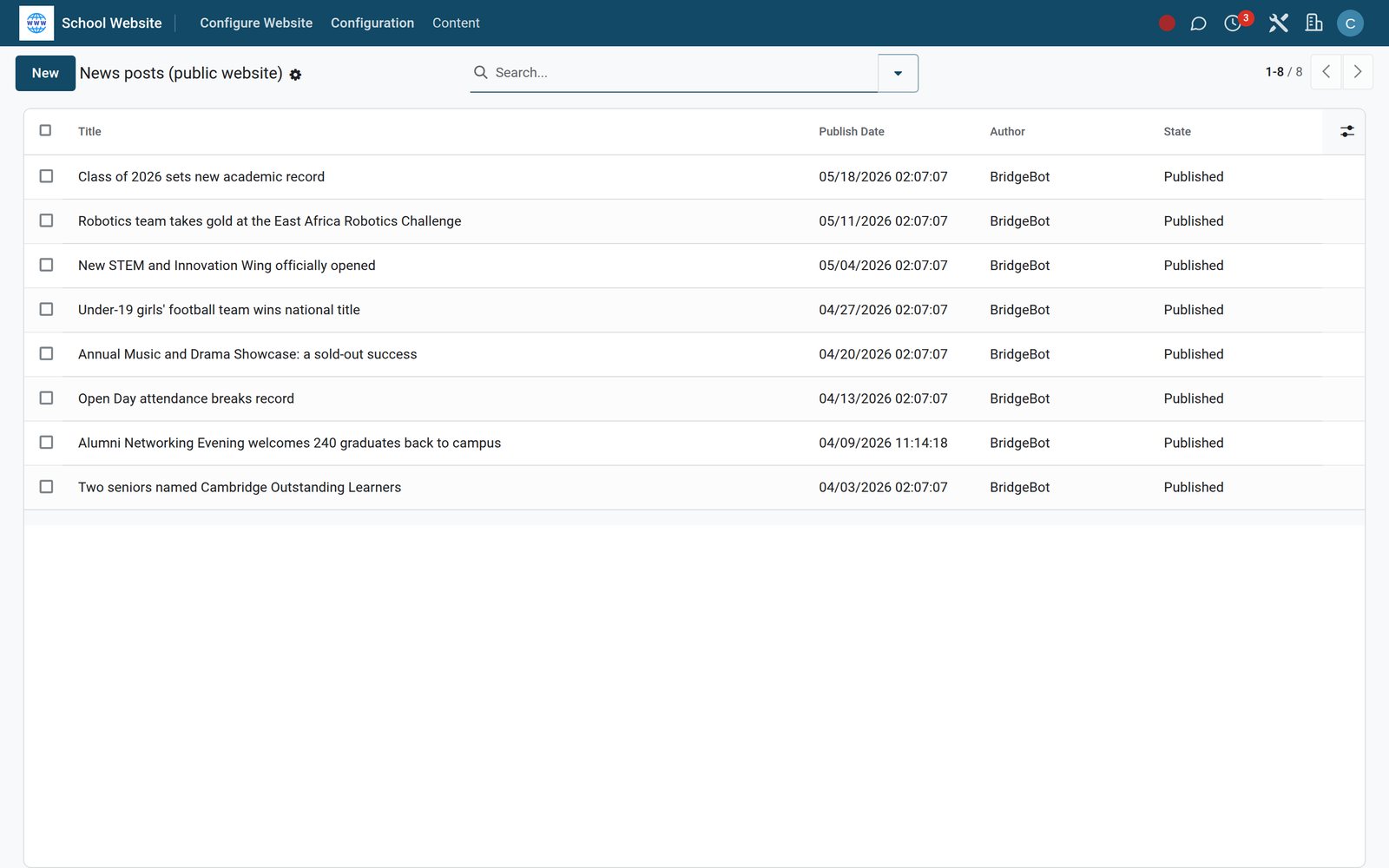Tick the Robotics team post checkbox
Screen dimensions: 1389x868
coord(46,220)
